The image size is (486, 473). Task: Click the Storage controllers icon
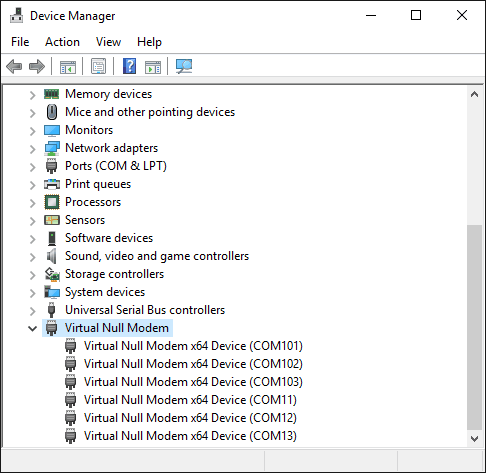pos(52,274)
